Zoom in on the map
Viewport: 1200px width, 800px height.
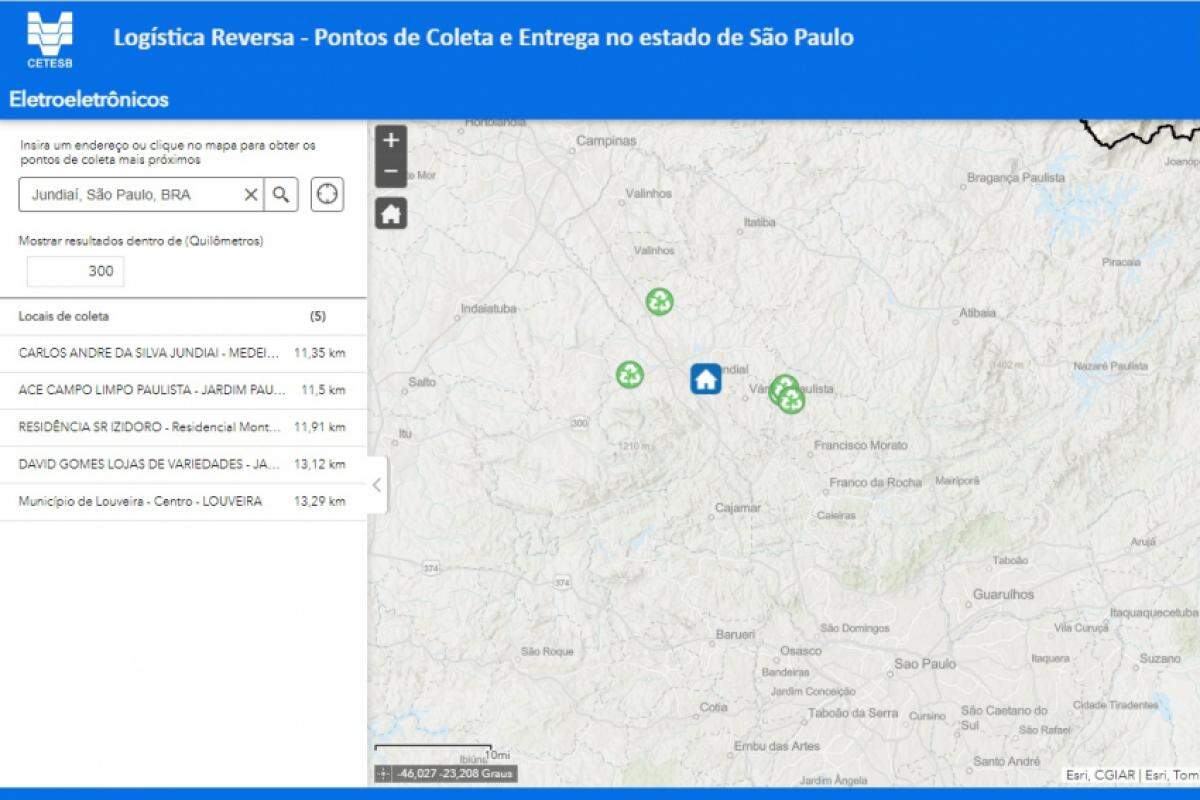pyautogui.click(x=391, y=140)
